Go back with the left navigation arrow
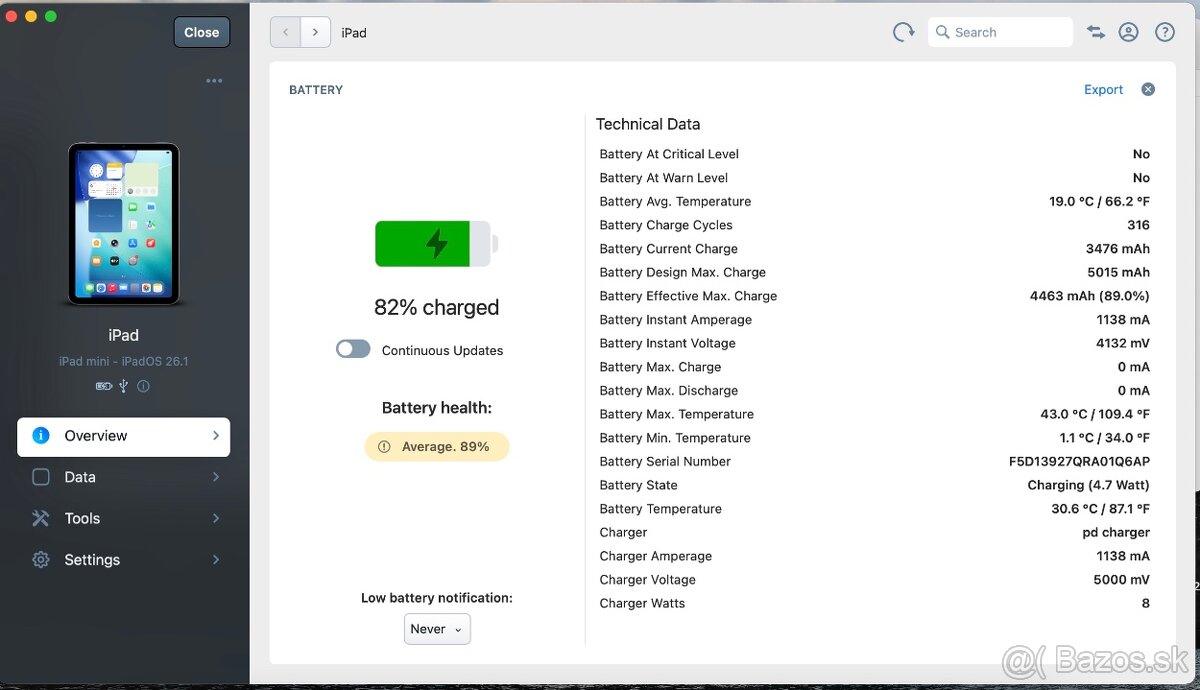The width and height of the screenshot is (1200, 690). click(285, 32)
